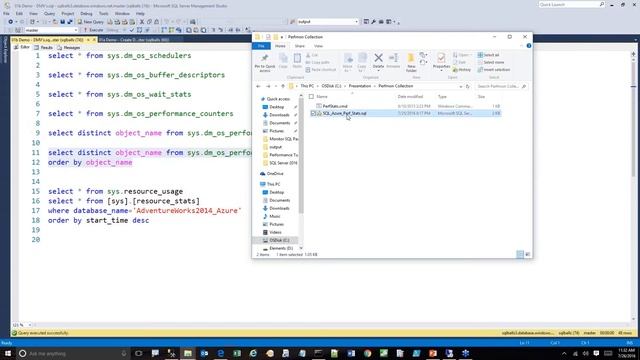This screenshot has width=640, height=360.
Task: Open the File tab in File Explorer
Action: coord(261,46)
